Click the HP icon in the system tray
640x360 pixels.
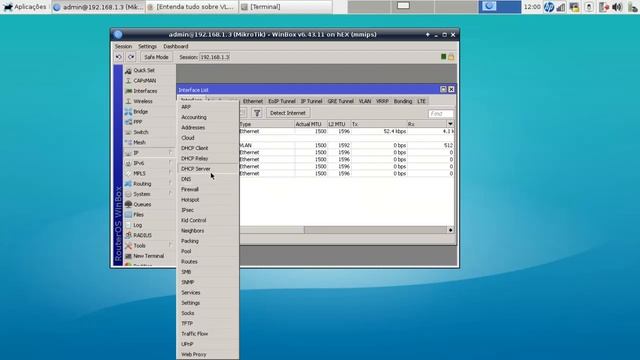[x=549, y=7]
